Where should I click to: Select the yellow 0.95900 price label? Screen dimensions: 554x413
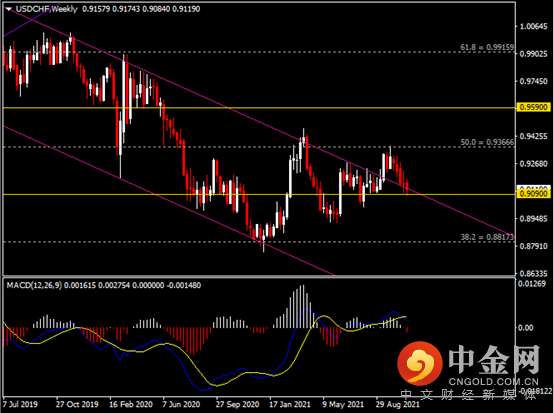(x=534, y=107)
